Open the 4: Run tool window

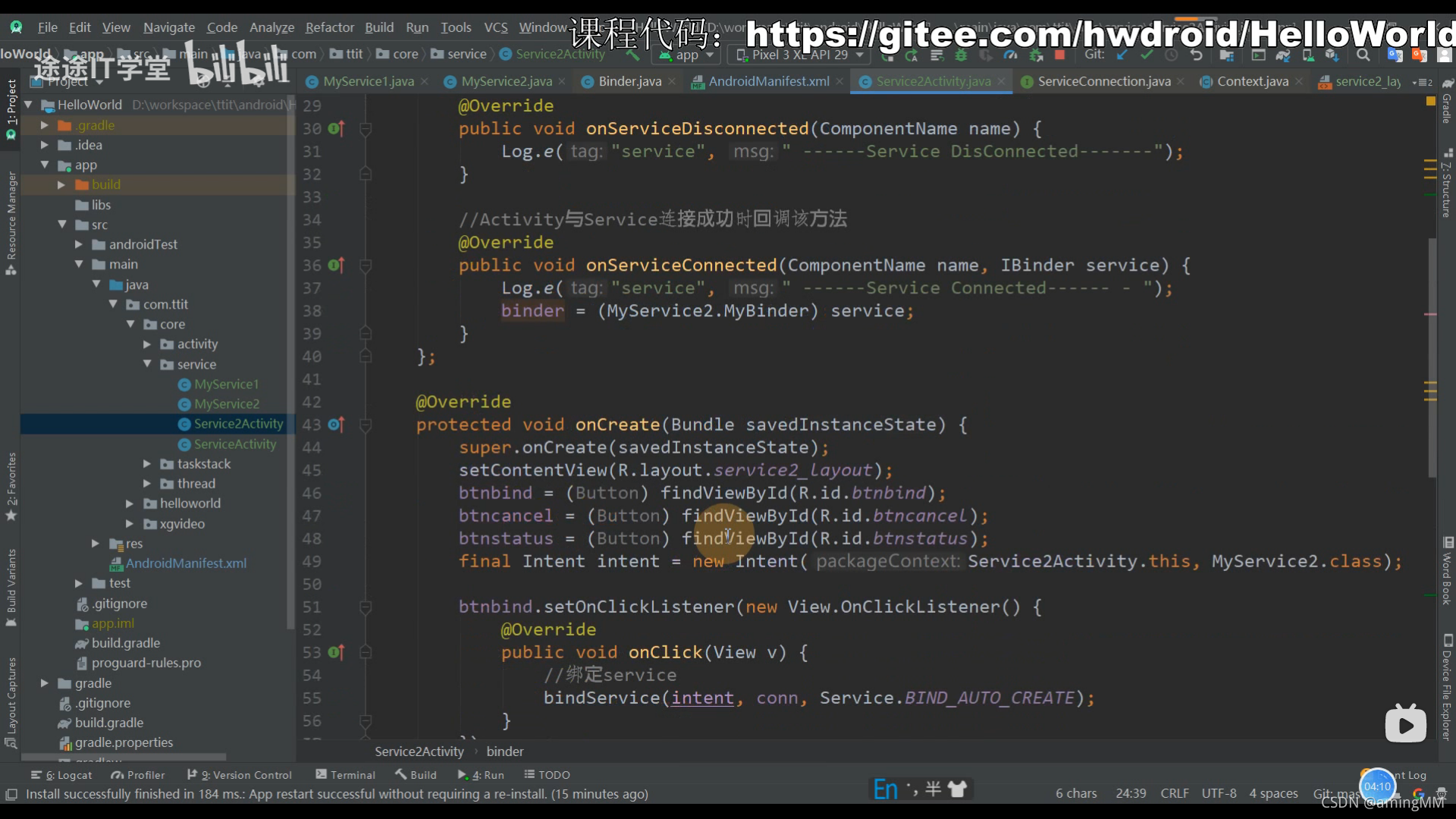click(x=481, y=774)
